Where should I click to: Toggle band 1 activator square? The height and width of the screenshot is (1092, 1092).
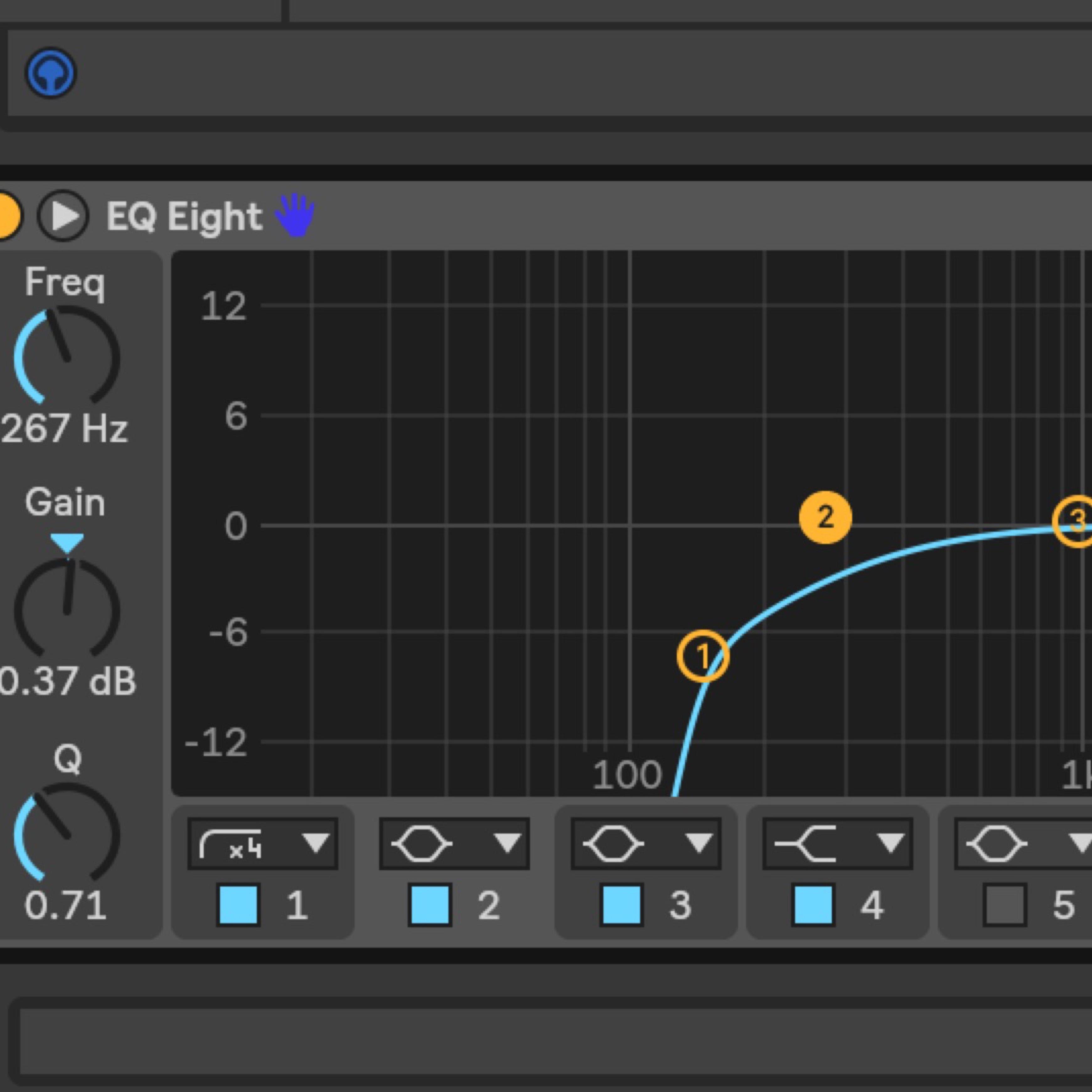(x=238, y=905)
